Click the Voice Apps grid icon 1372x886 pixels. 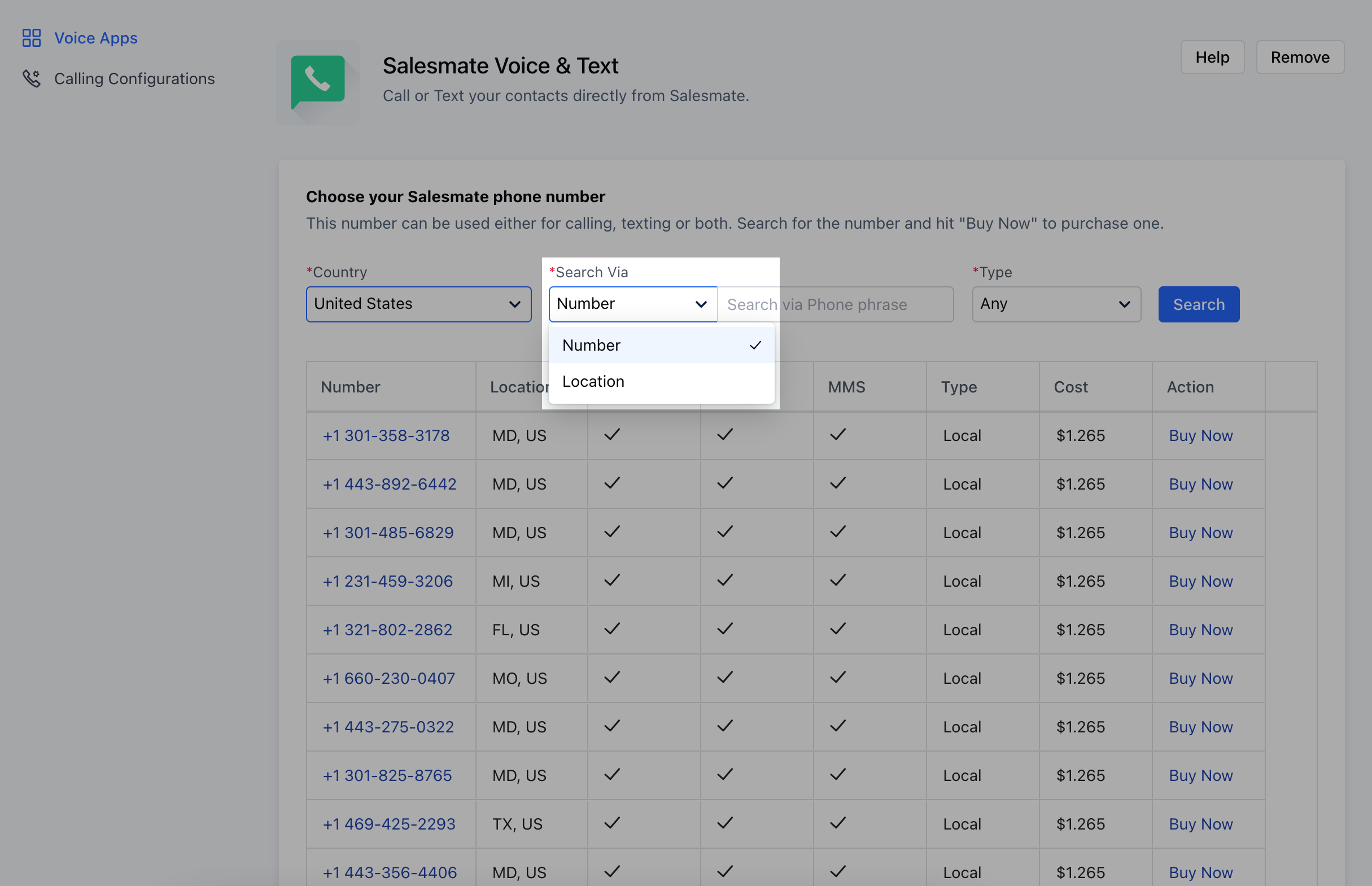point(31,38)
